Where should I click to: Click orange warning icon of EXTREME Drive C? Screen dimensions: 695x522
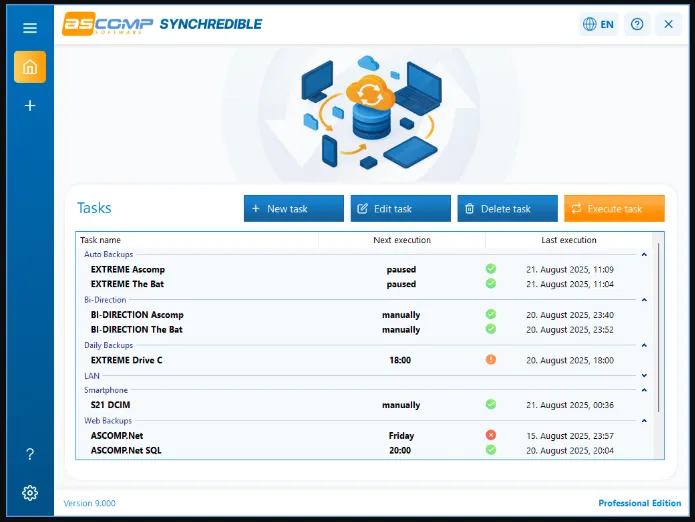(x=491, y=359)
